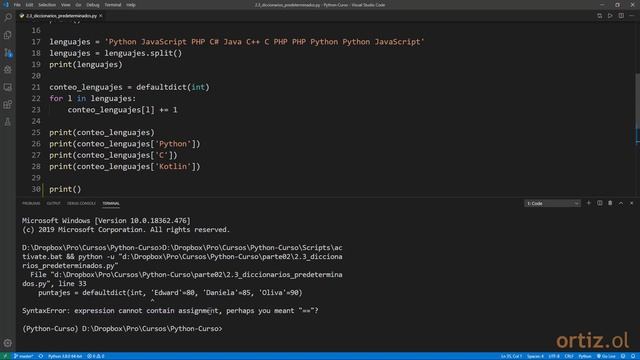Image resolution: width=640 pixels, height=360 pixels.
Task: Click the CRLF end-of-line indicator
Action: coord(569,356)
